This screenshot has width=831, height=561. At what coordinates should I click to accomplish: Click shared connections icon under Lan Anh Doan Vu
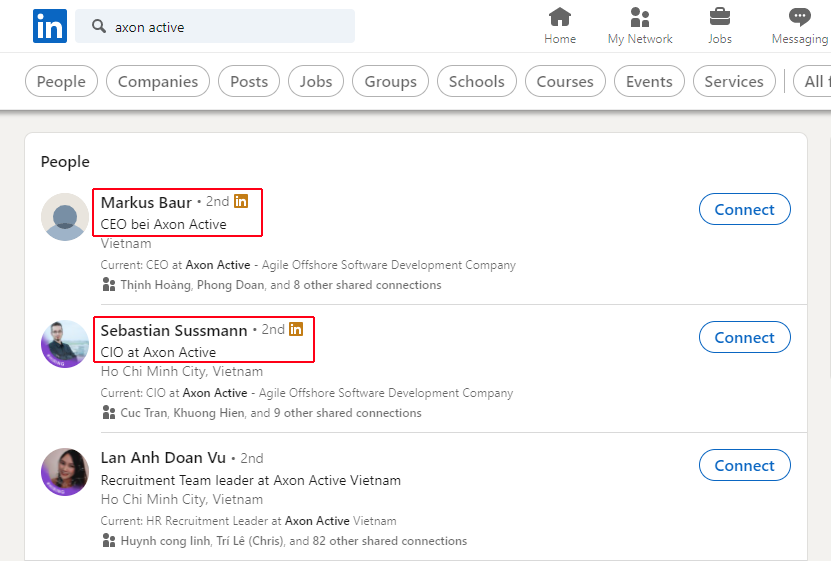click(x=109, y=540)
